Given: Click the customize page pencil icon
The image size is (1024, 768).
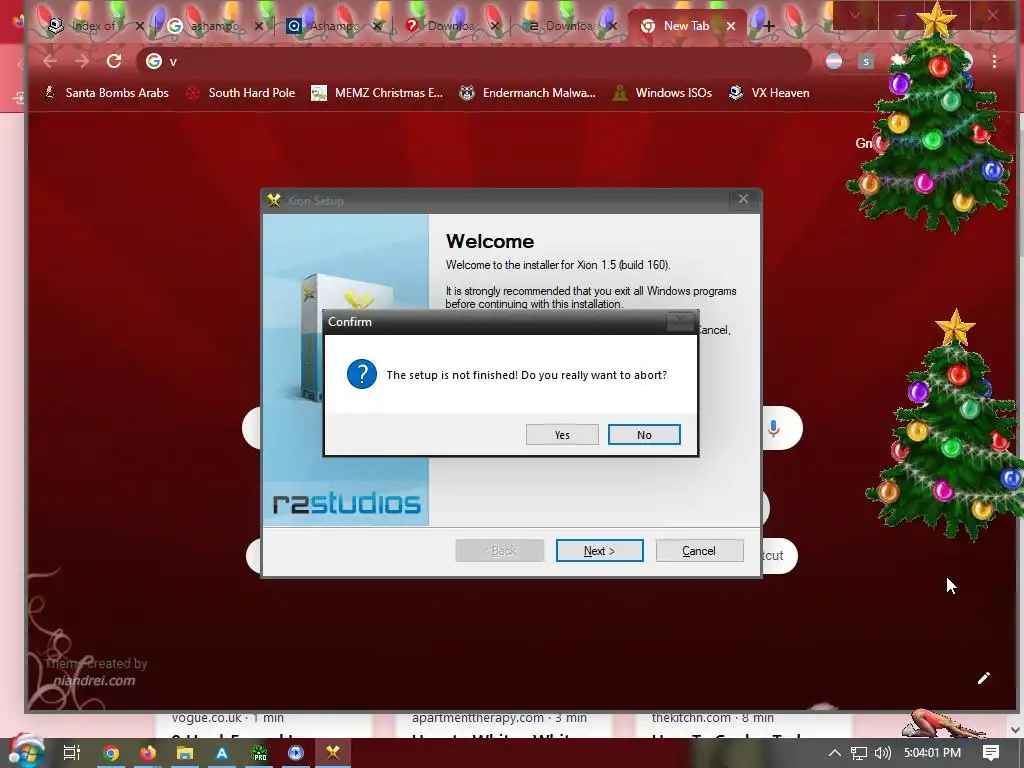Looking at the screenshot, I should pos(984,678).
